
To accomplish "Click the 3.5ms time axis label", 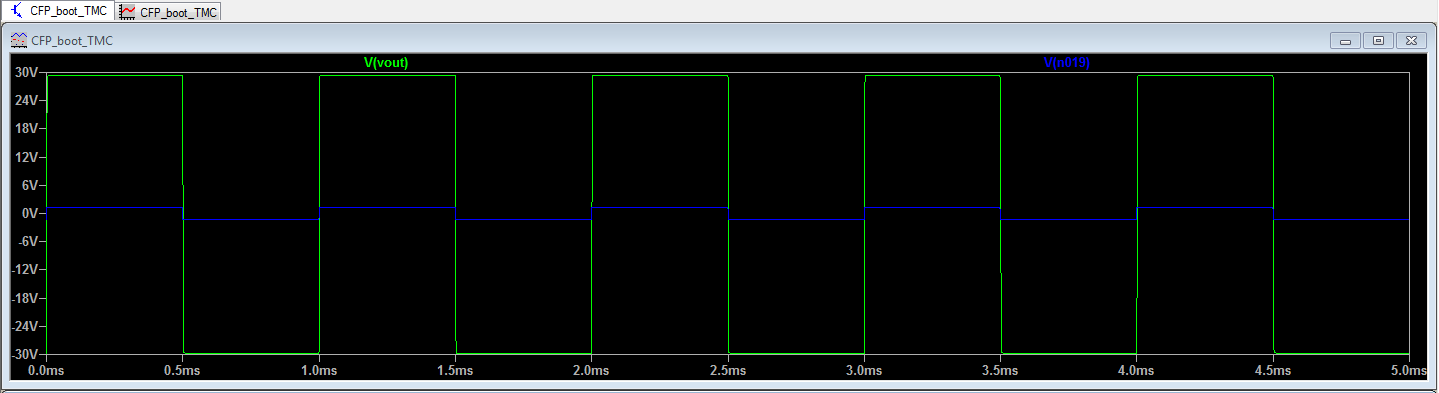I will click(1000, 370).
